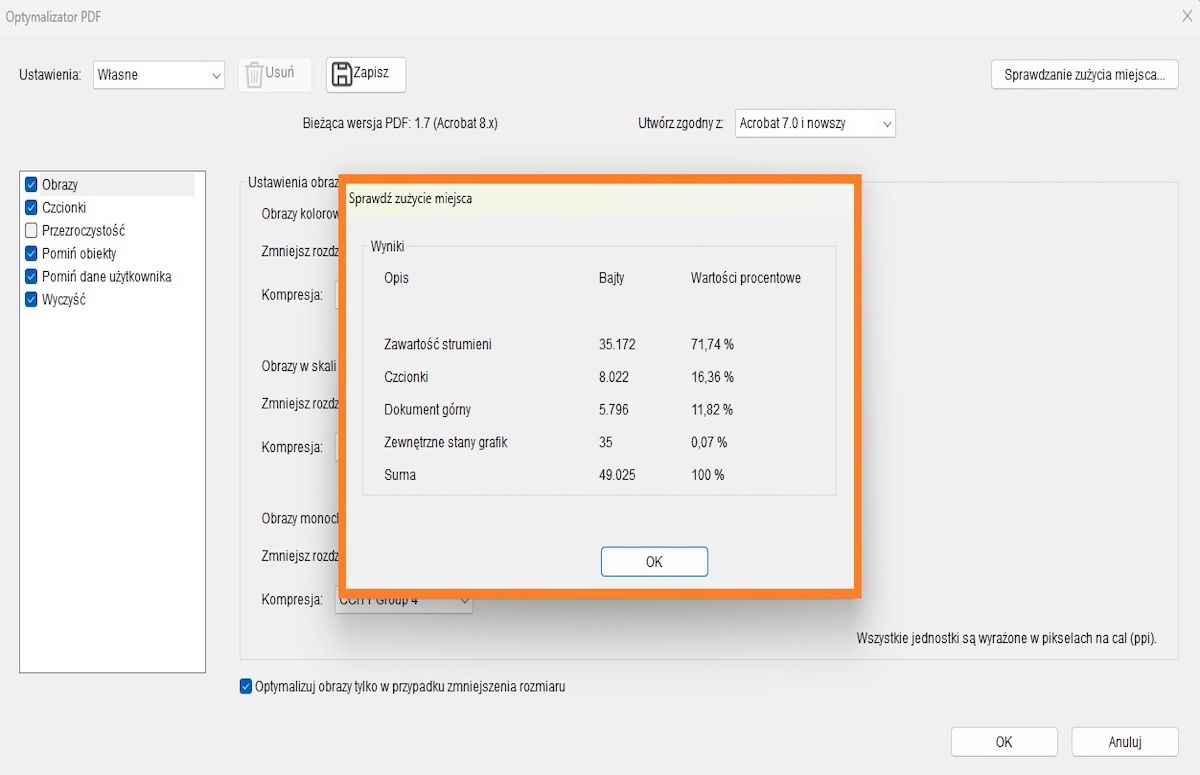Click OK in the Sprawdź zużycie miejsca dialog
This screenshot has height=775, width=1200.
coord(654,562)
